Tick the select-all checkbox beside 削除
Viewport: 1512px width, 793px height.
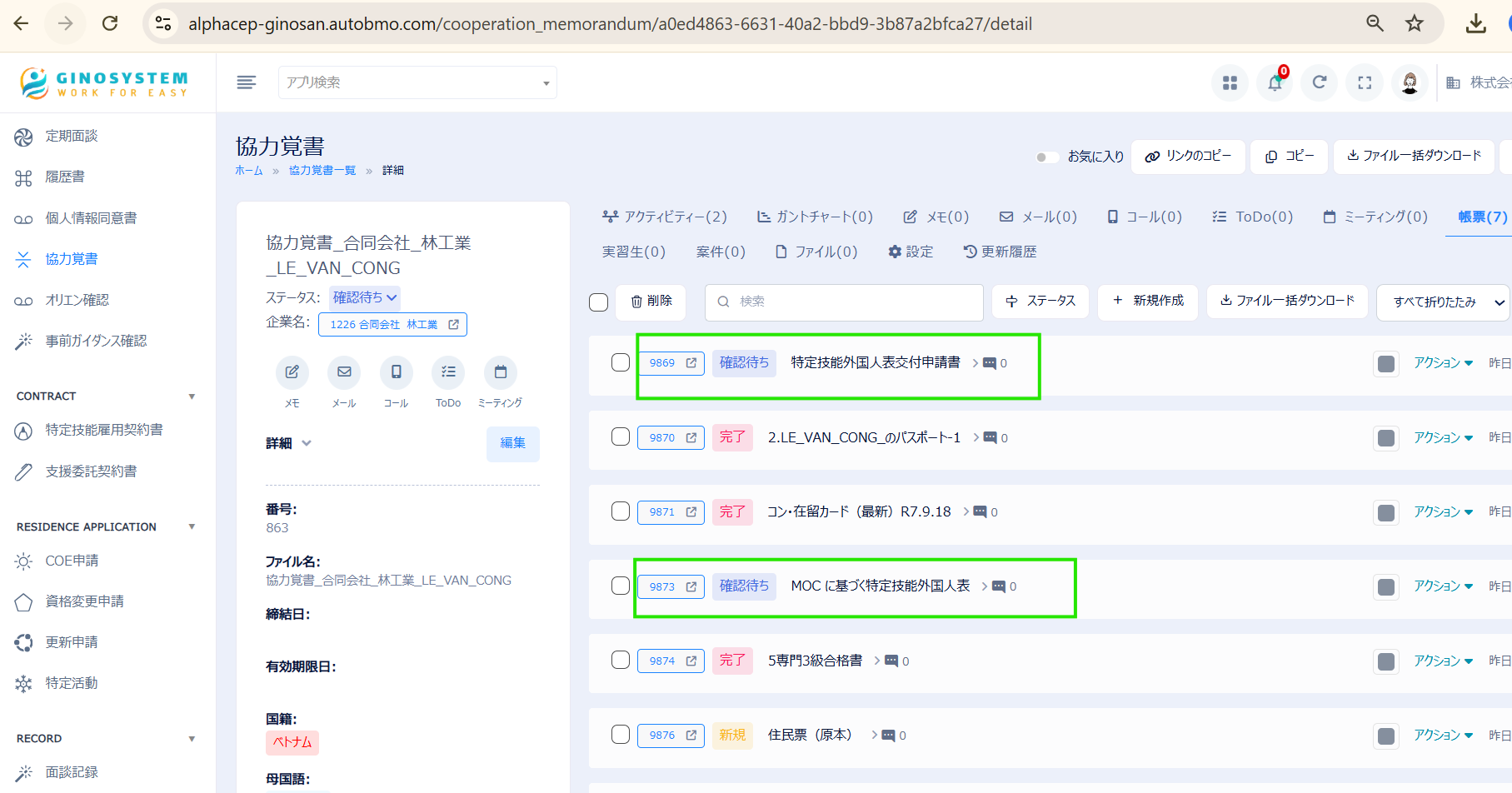coord(599,302)
